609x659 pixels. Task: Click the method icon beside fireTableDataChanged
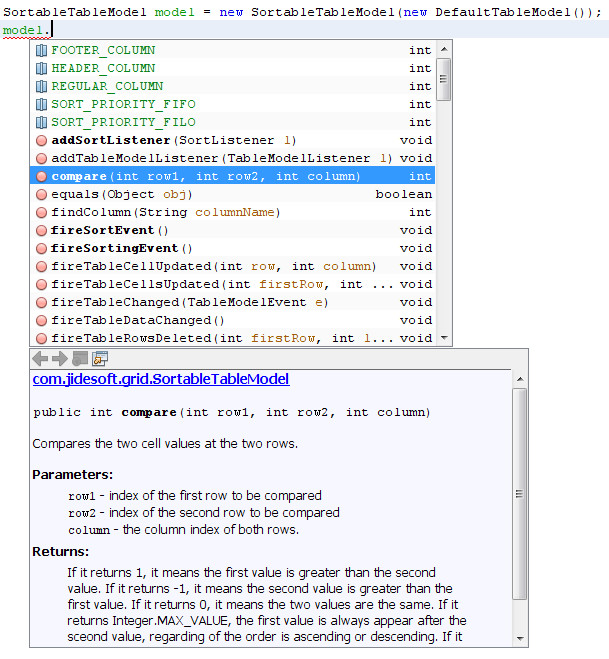(x=41, y=320)
